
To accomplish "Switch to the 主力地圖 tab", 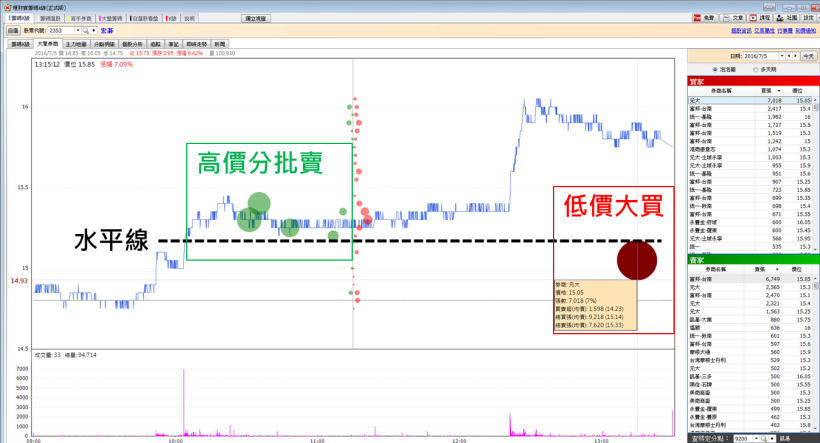I will click(x=75, y=45).
